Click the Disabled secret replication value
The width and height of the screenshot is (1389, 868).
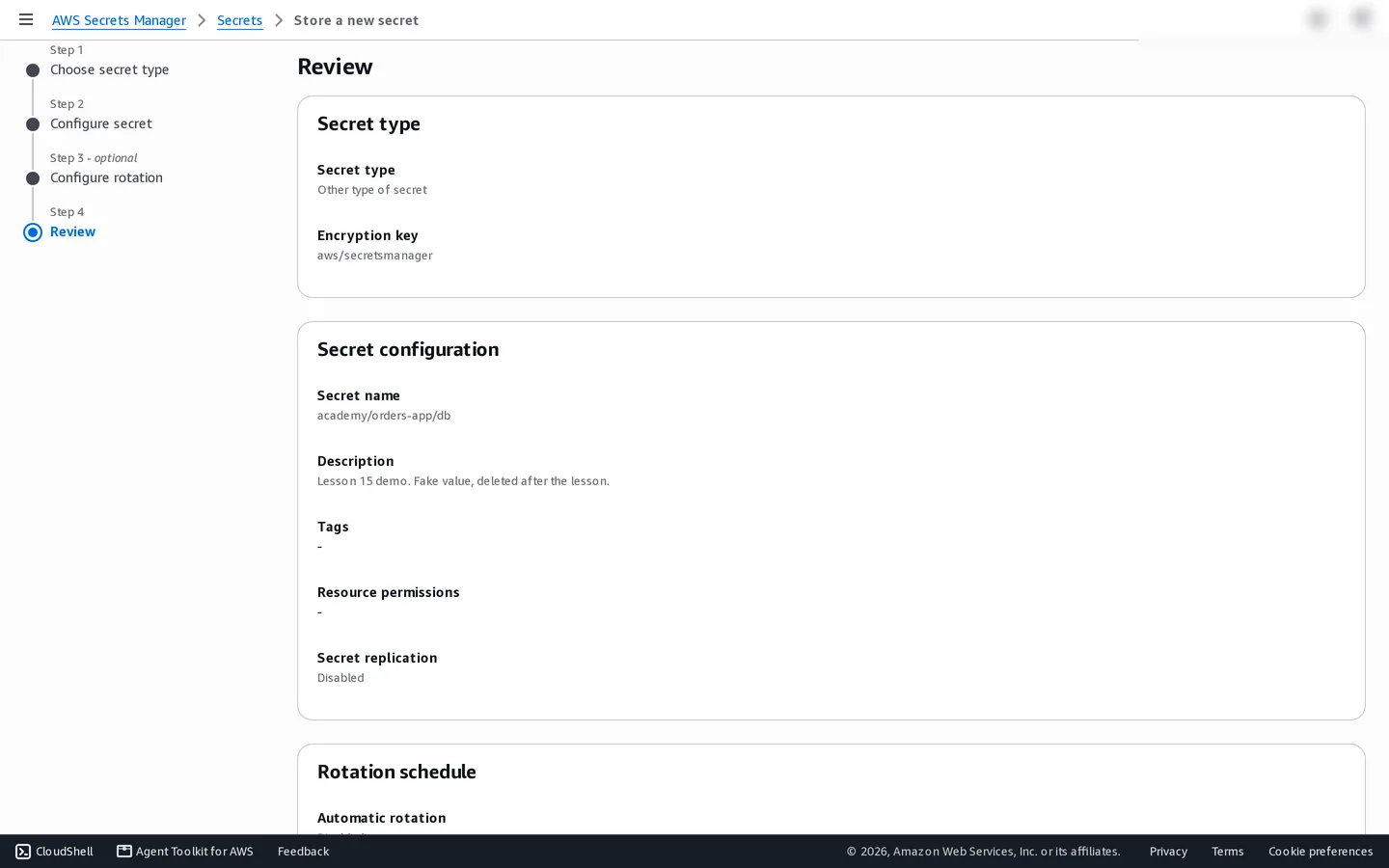pyautogui.click(x=340, y=678)
